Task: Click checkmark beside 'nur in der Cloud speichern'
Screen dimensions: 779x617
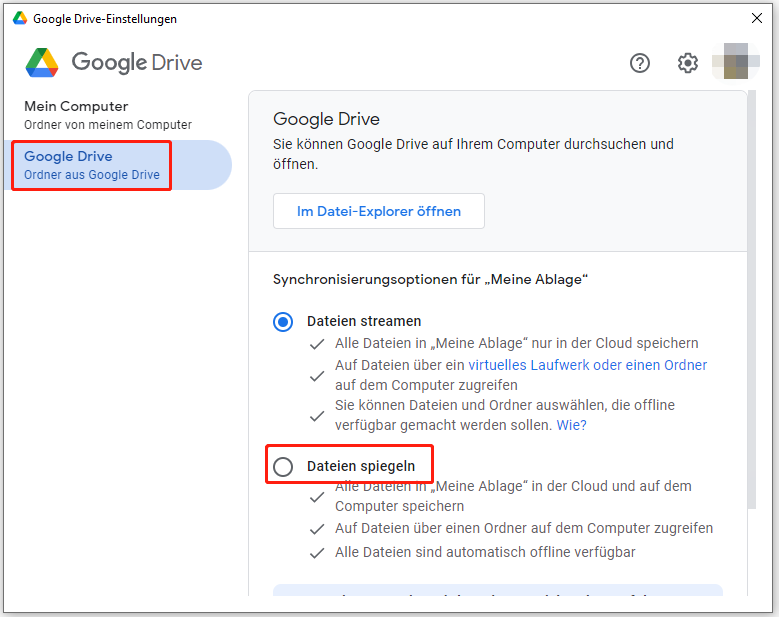Action: (317, 344)
